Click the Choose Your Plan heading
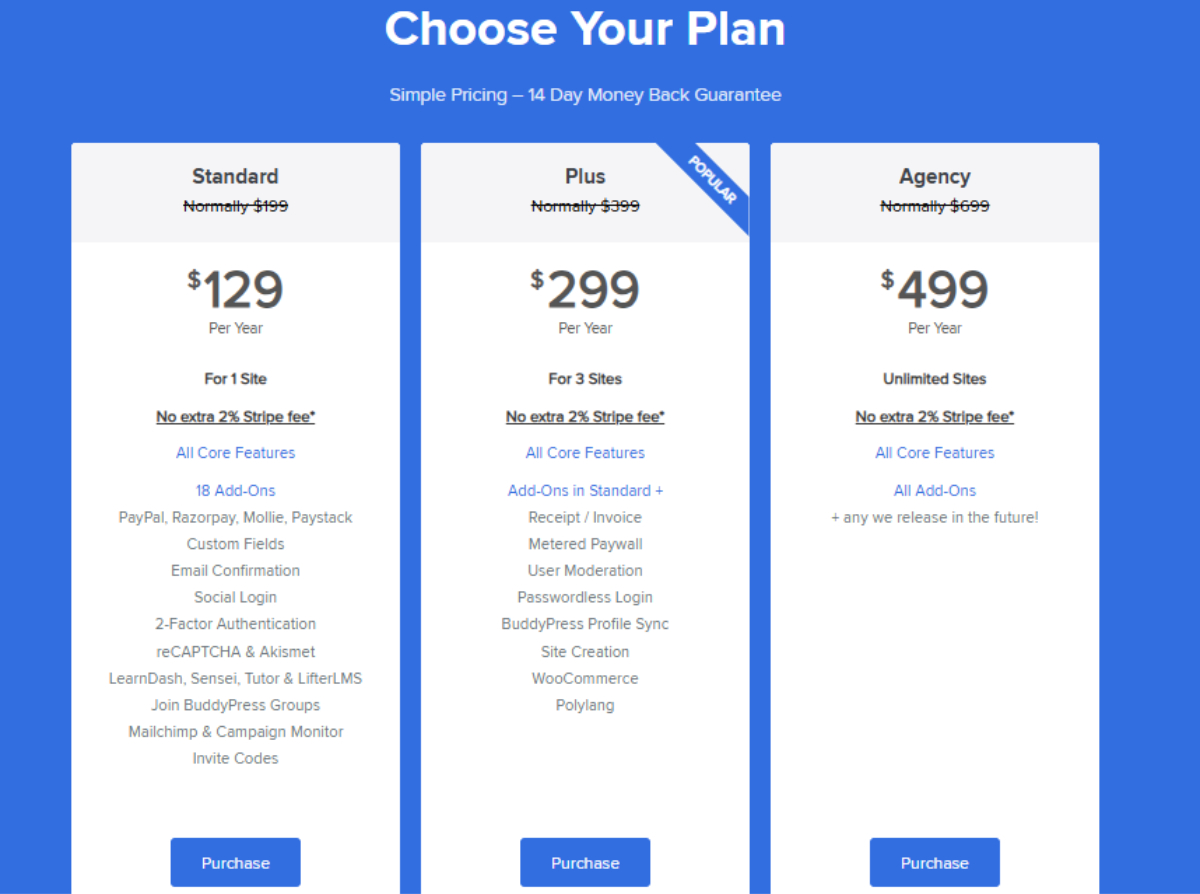Viewport: 1200px width, 894px height. coord(585,29)
